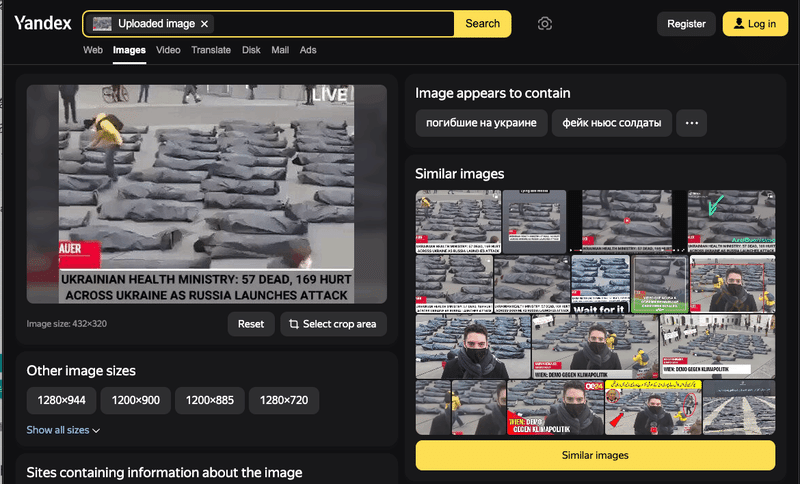Open camera image search icon
The width and height of the screenshot is (800, 484).
[x=544, y=23]
